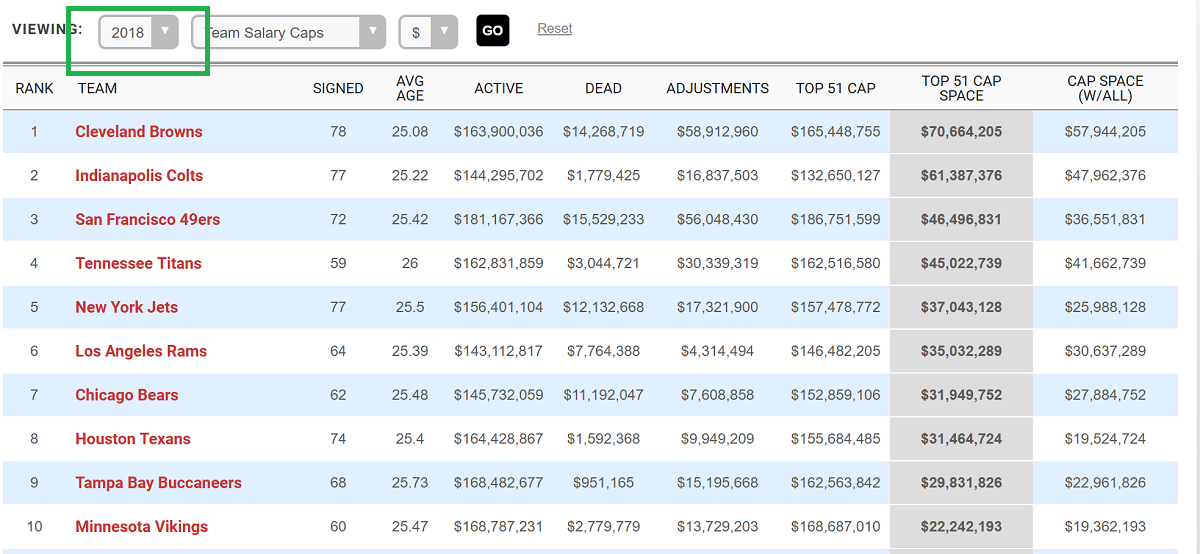Viewport: 1200px width, 554px height.
Task: Select Rams top 51 cap $146,482,205
Action: (836, 352)
